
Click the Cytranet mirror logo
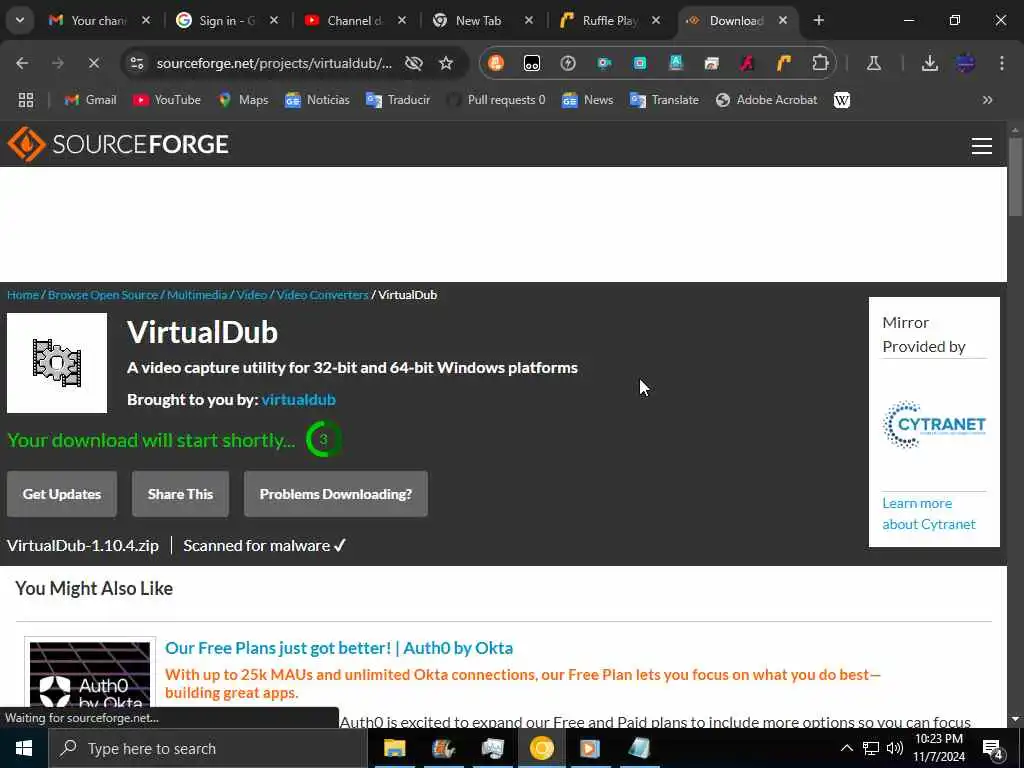pyautogui.click(x=934, y=424)
